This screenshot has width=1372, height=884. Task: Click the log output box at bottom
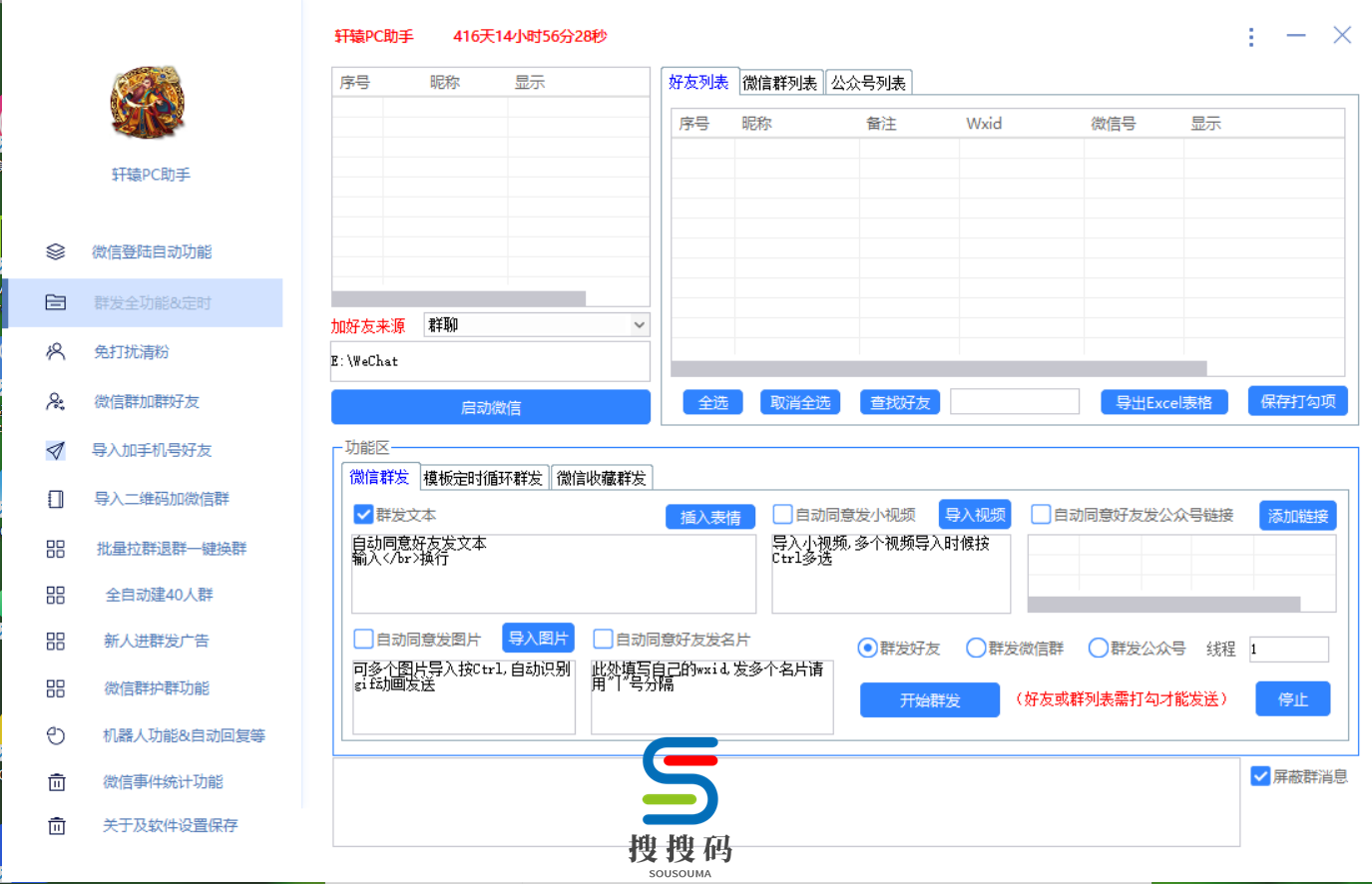[786, 802]
